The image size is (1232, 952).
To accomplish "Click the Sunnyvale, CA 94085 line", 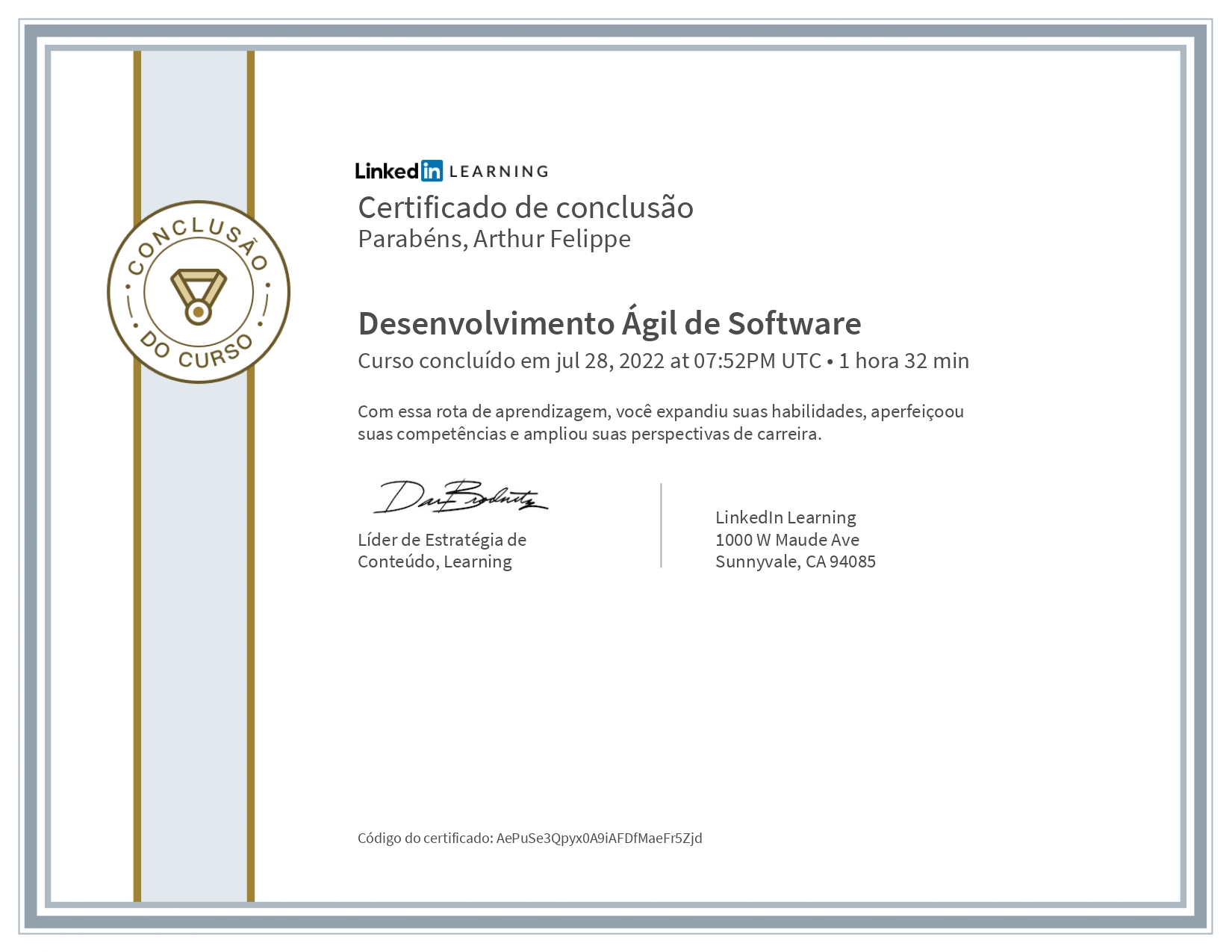I will [795, 561].
